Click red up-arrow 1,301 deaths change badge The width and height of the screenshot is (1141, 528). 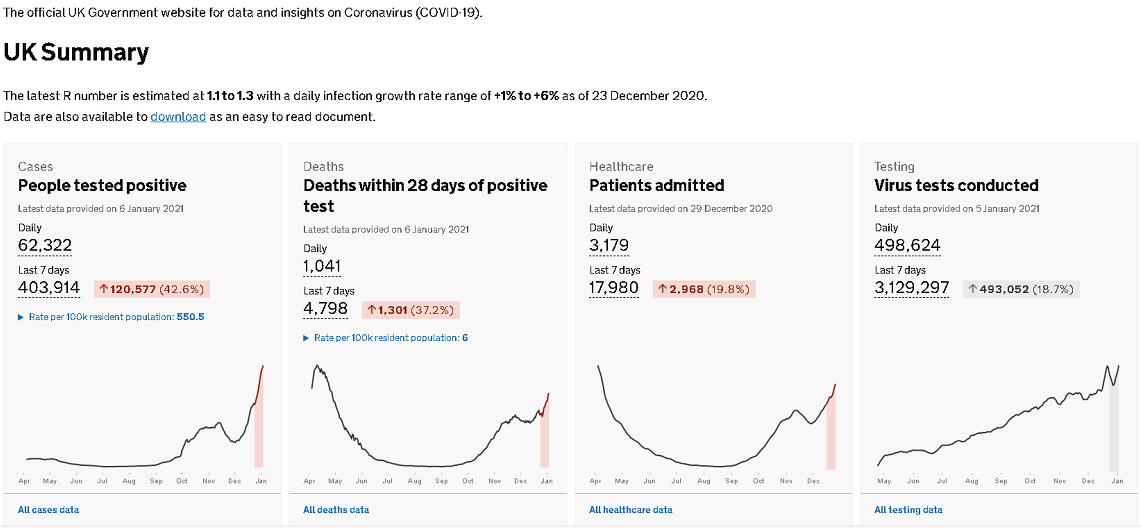pos(410,310)
